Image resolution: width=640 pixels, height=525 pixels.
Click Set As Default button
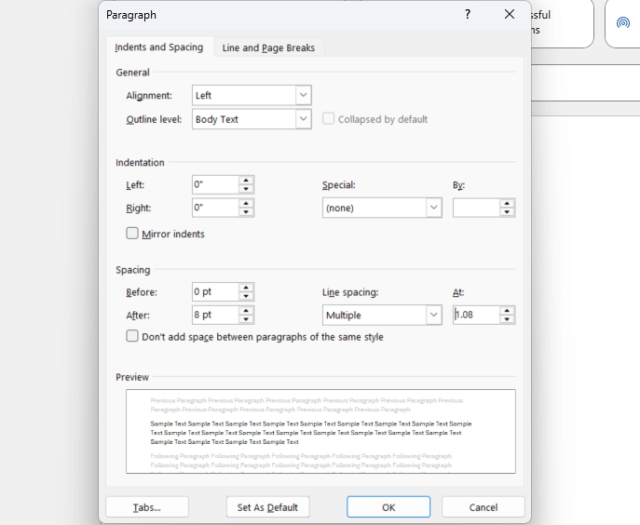pos(268,507)
